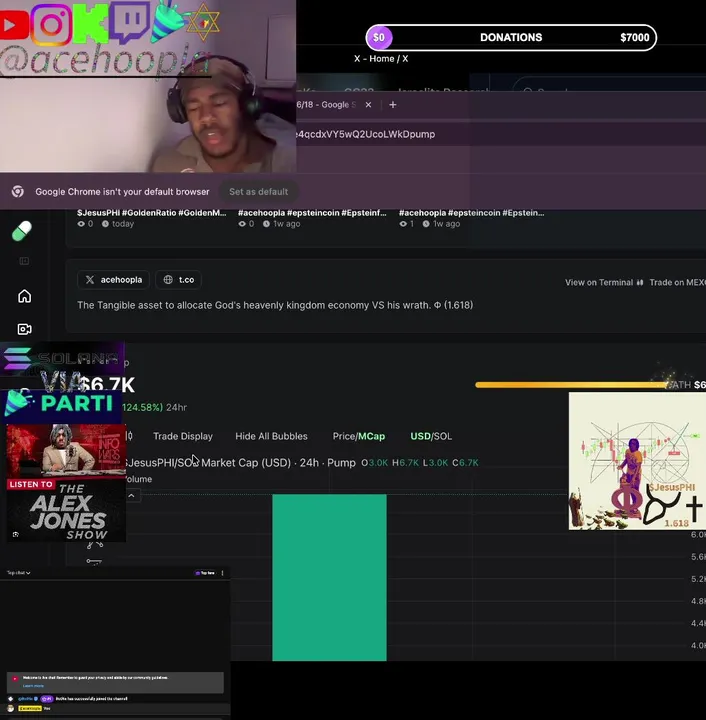Open the three-dot menu in the chat header
706x720 pixels.
click(x=223, y=573)
